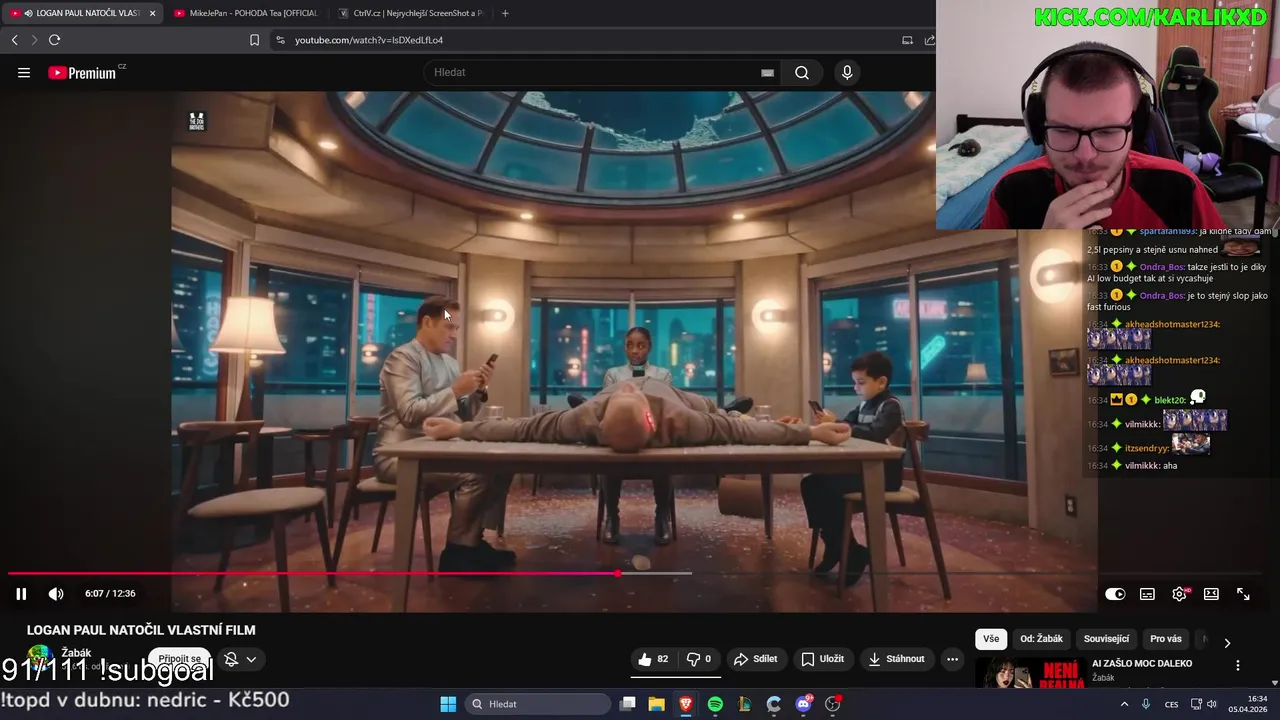Open AI ZAŠLO MOC DALEKO video title
The width and height of the screenshot is (1280, 720).
pos(1142,663)
